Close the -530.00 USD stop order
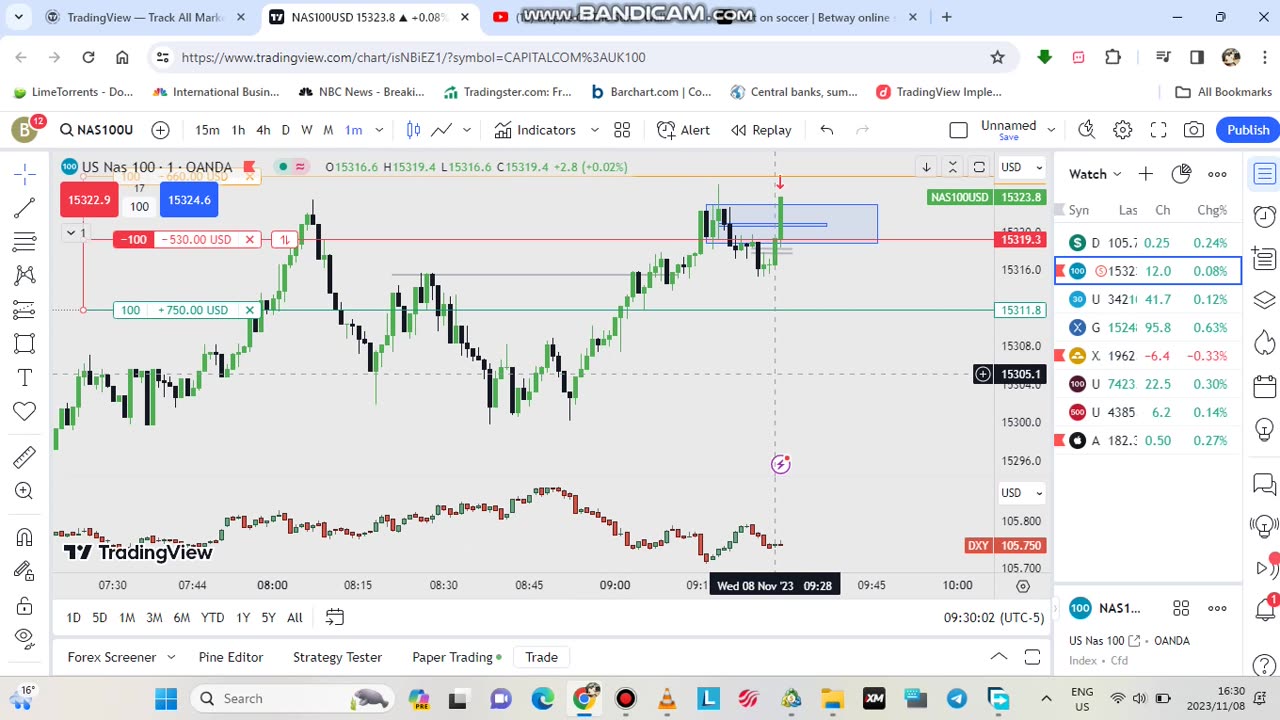The image size is (1280, 720). [x=250, y=239]
